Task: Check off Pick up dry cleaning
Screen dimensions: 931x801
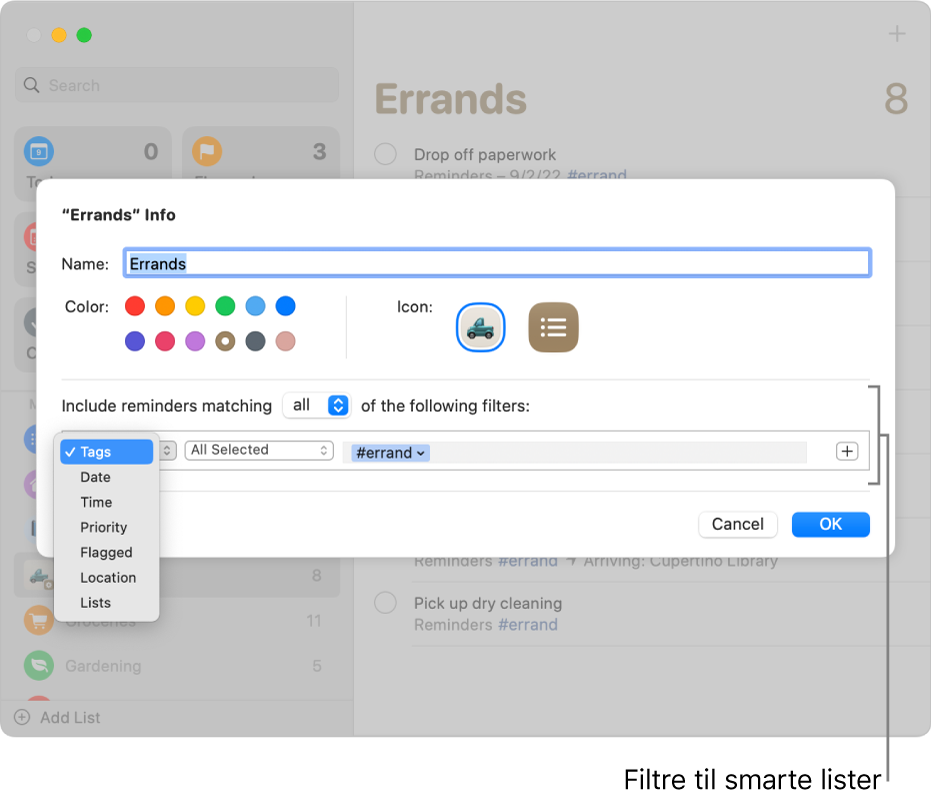Action: coord(385,603)
